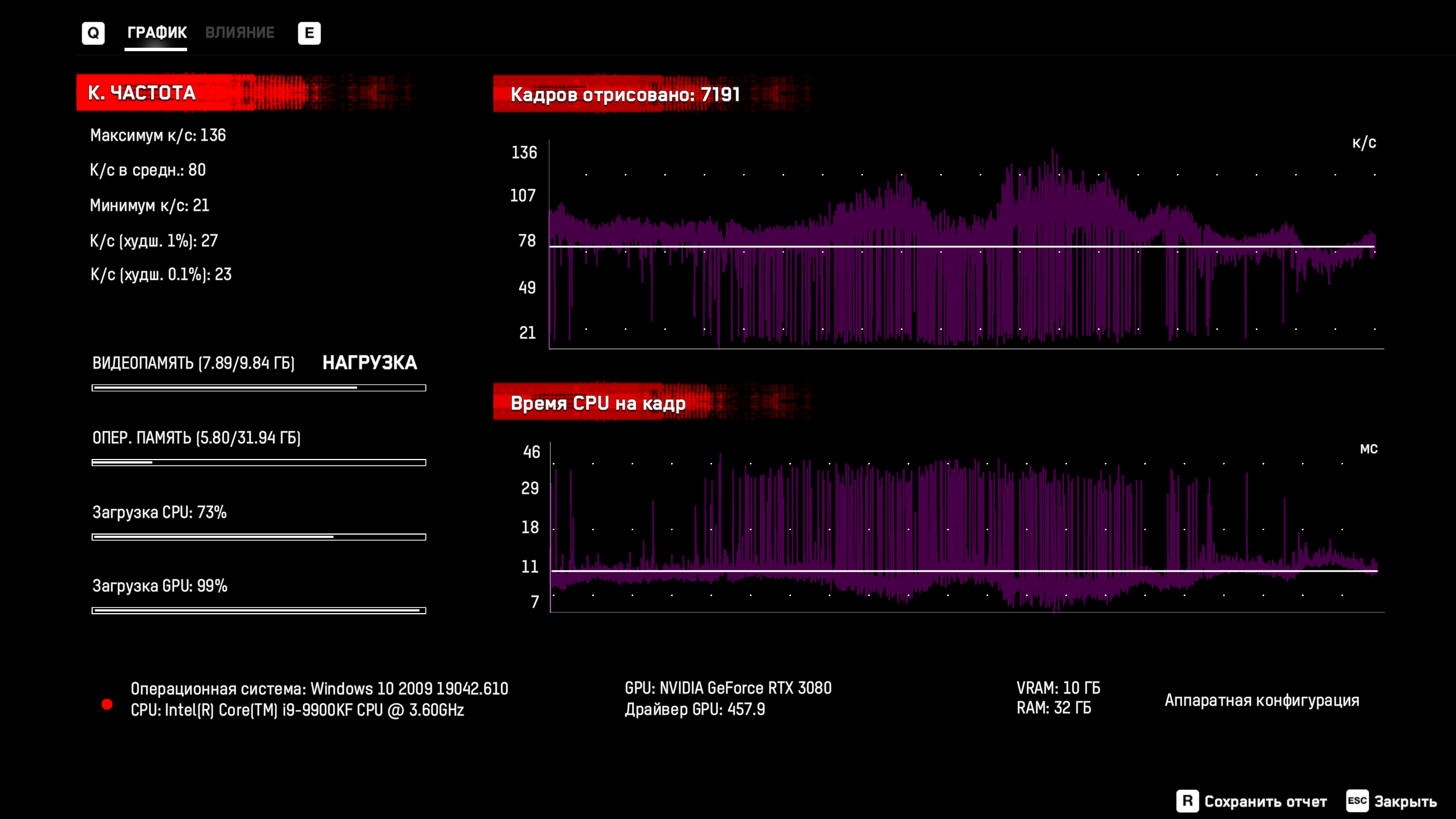Image resolution: width=1456 pixels, height=819 pixels.
Task: Click the ESC key icon
Action: pyautogui.click(x=1356, y=801)
